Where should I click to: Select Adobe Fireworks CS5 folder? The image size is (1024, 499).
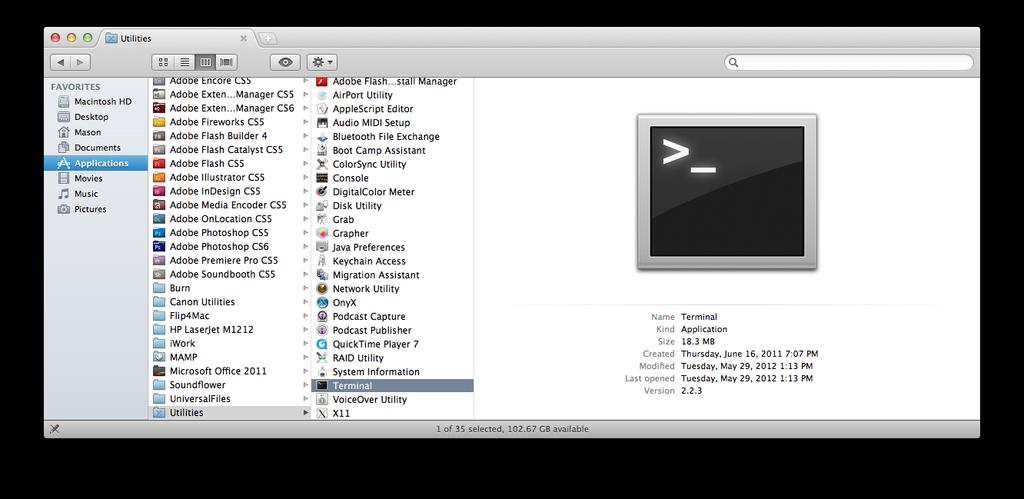[x=230, y=121]
